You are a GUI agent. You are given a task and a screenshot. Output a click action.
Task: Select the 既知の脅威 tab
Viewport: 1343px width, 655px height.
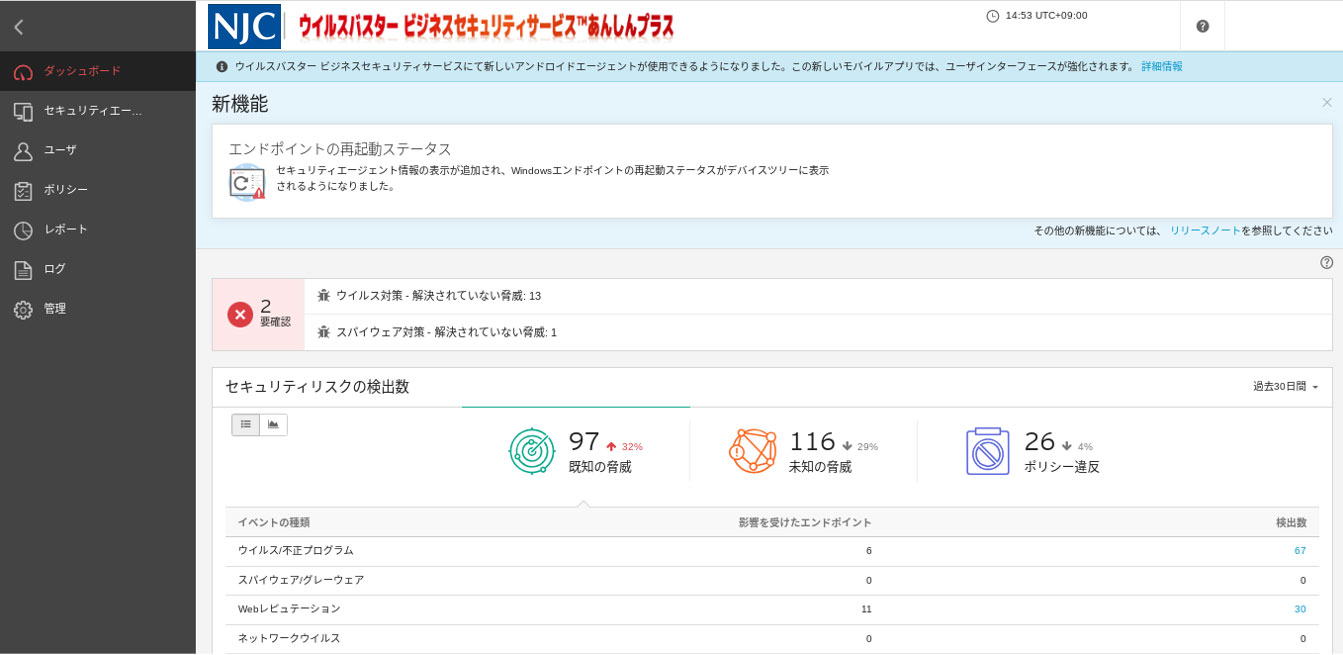pos(576,451)
